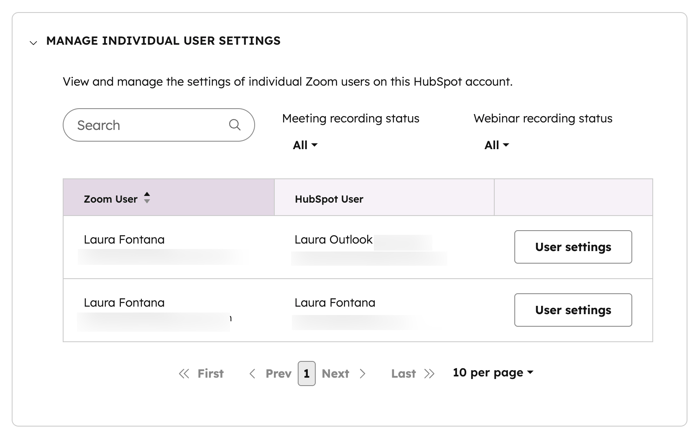Click the Manage Individual User Settings heading
Viewport: 700px width, 437px height.
[x=163, y=41]
